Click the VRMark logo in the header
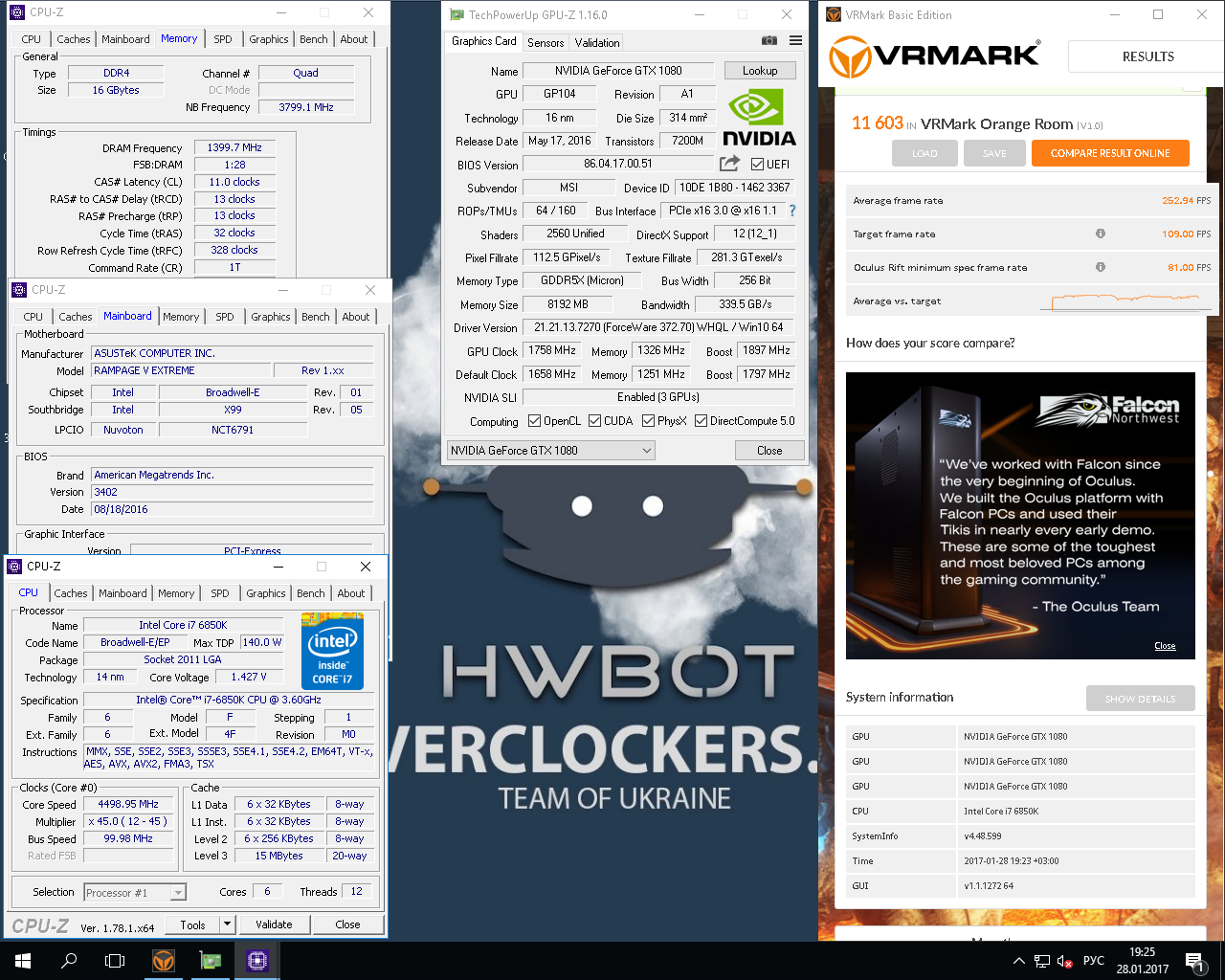The height and width of the screenshot is (980, 1225). tap(933, 56)
